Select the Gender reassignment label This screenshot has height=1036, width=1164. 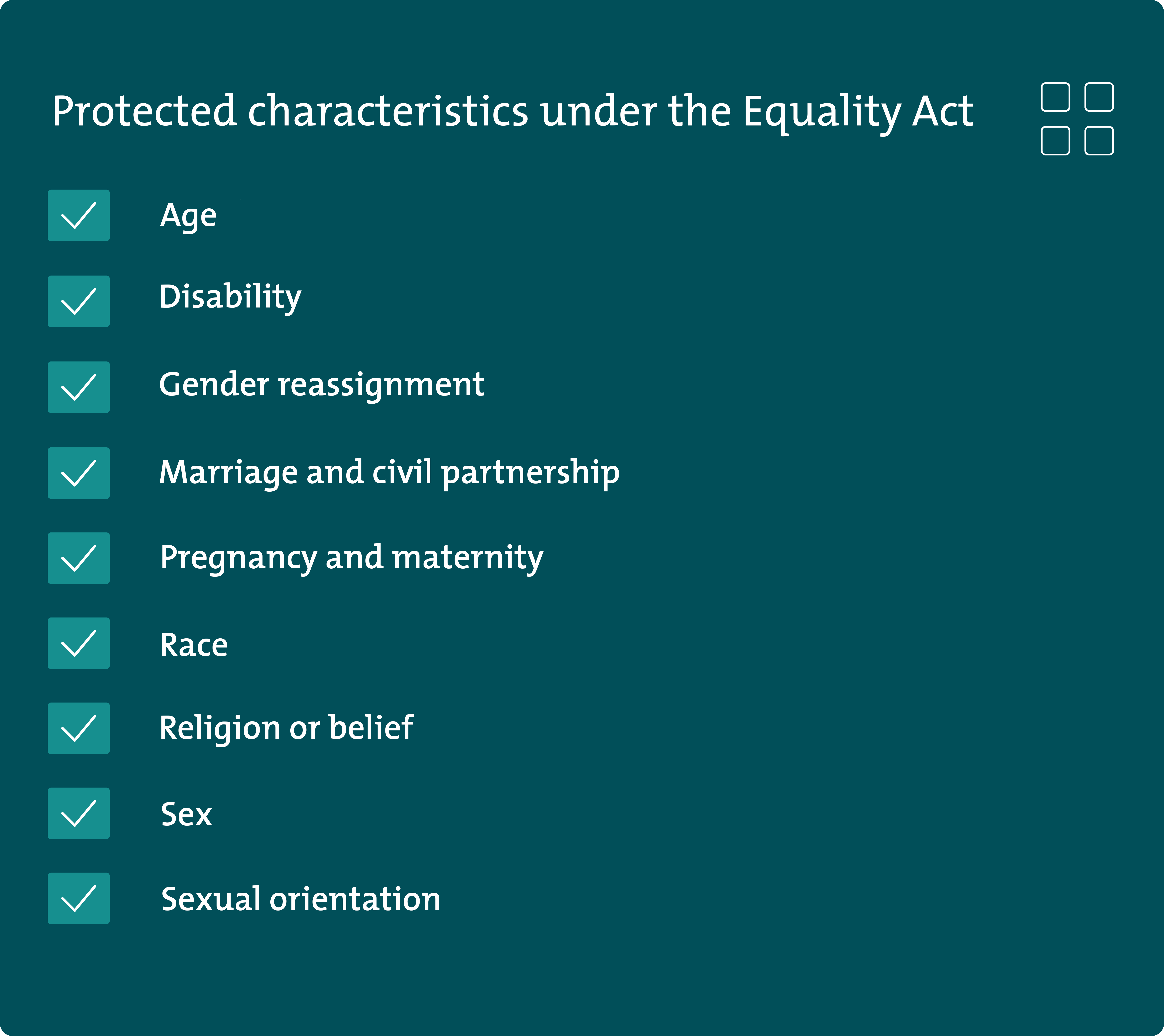[x=321, y=385]
